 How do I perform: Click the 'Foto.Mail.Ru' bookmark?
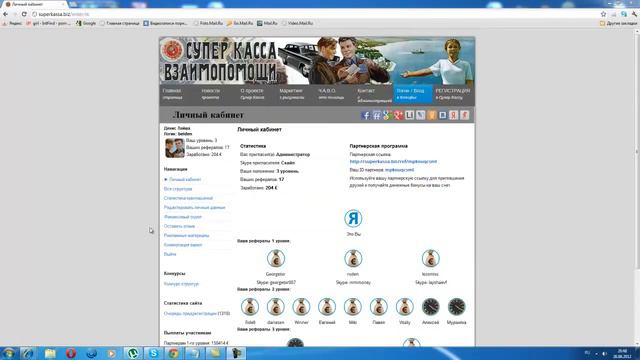208,23
